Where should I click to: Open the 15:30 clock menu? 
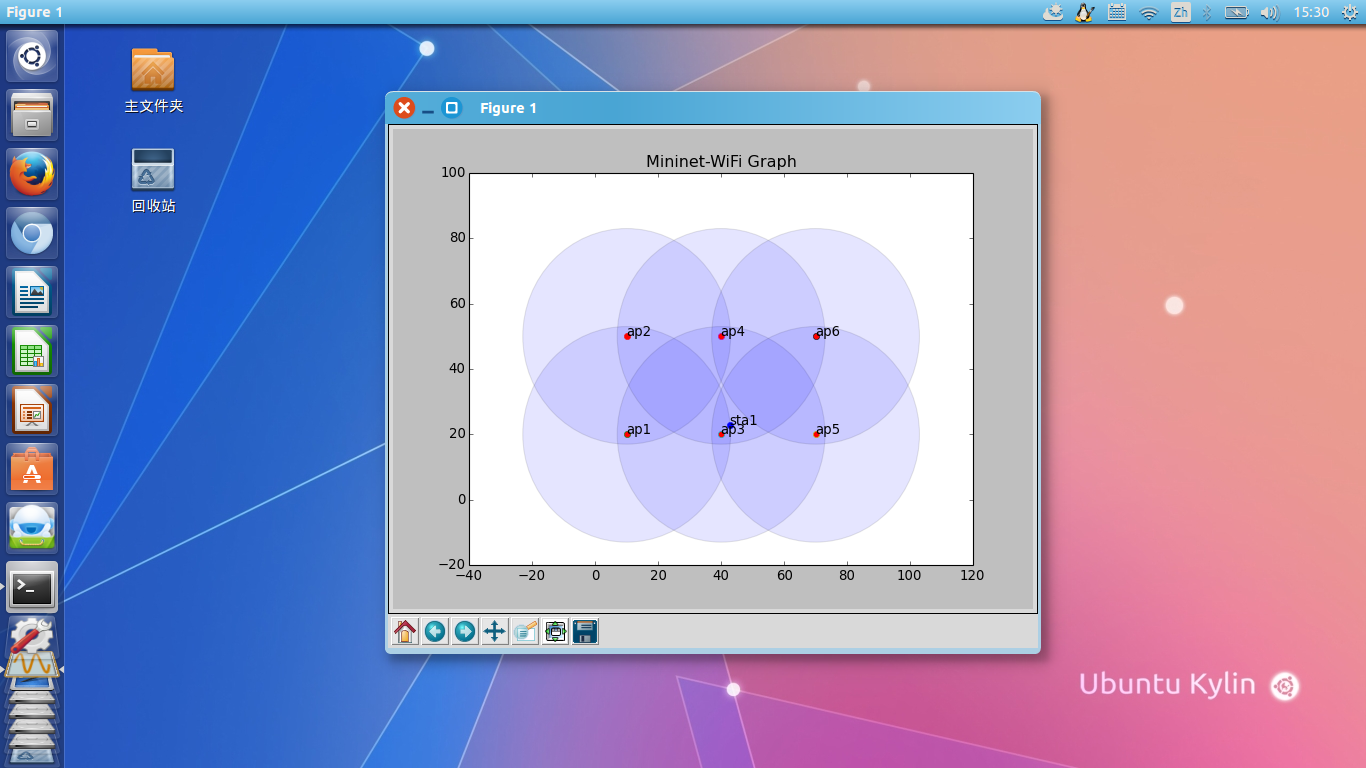click(x=1311, y=12)
